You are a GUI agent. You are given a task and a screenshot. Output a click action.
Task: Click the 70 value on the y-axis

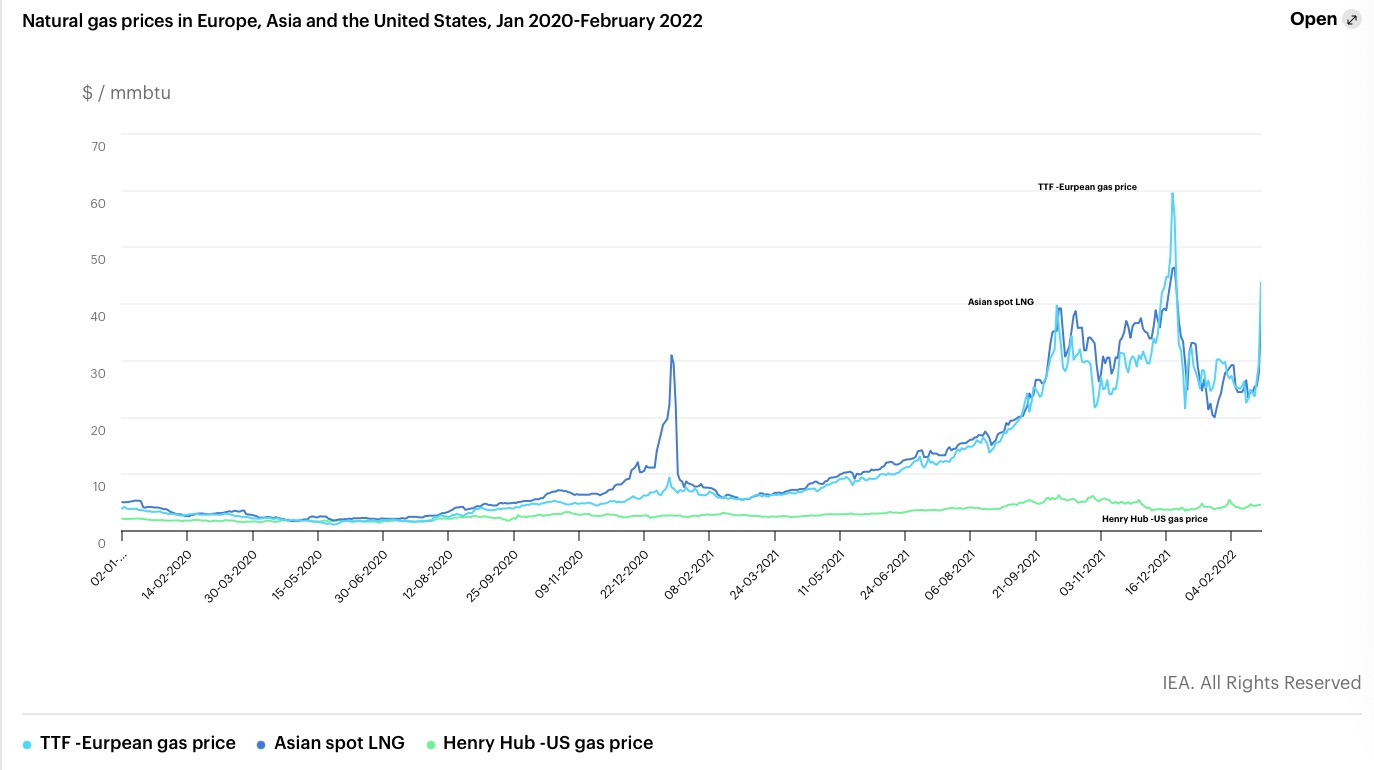click(98, 146)
